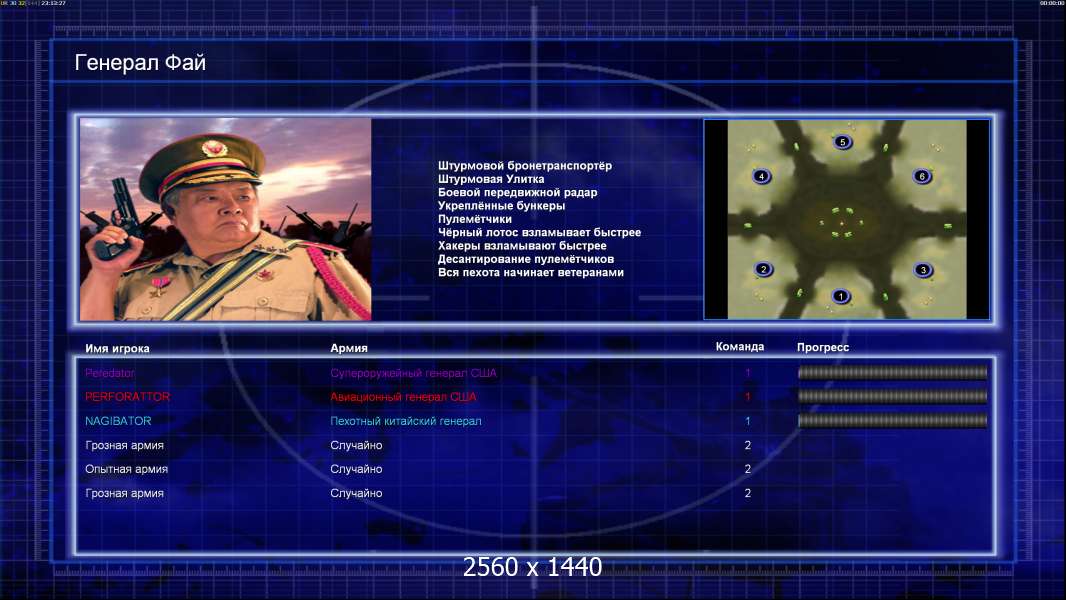Click Пехотный китайский генерал army entry
Screen dimensions: 1066x600
(406, 421)
